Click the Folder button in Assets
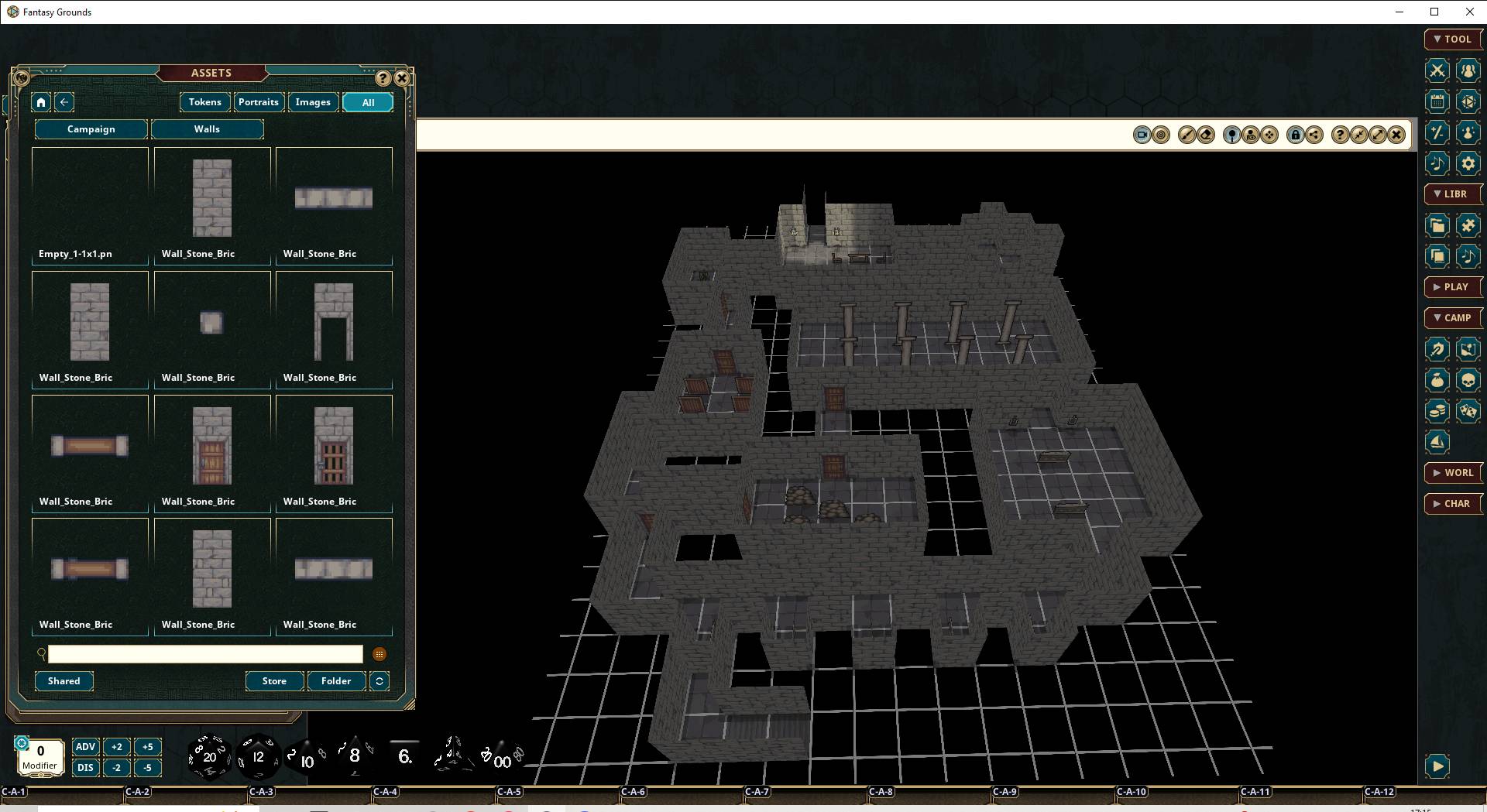The image size is (1487, 812). 336,681
